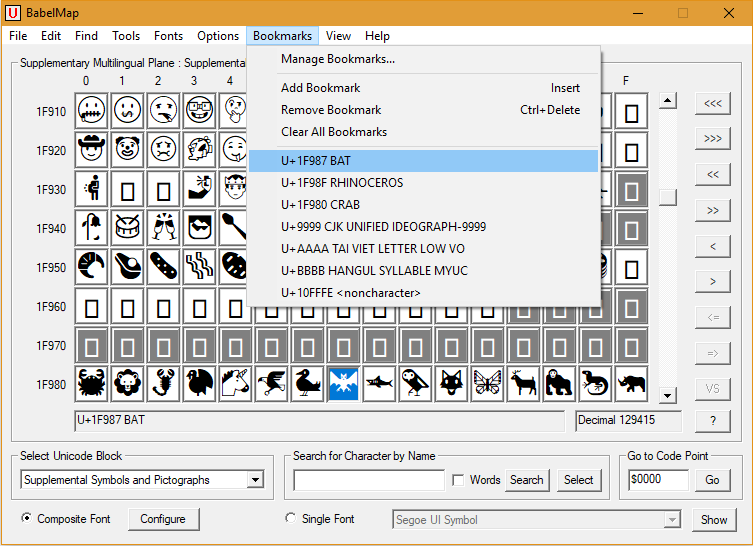This screenshot has height=546, width=753.
Task: Choose Add Bookmark menu entry
Action: (423, 88)
